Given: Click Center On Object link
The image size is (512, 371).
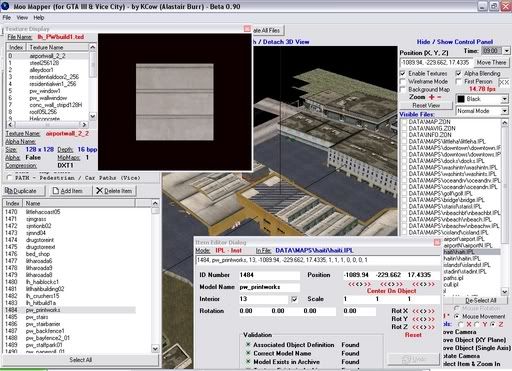Looking at the screenshot, I should [391, 291].
